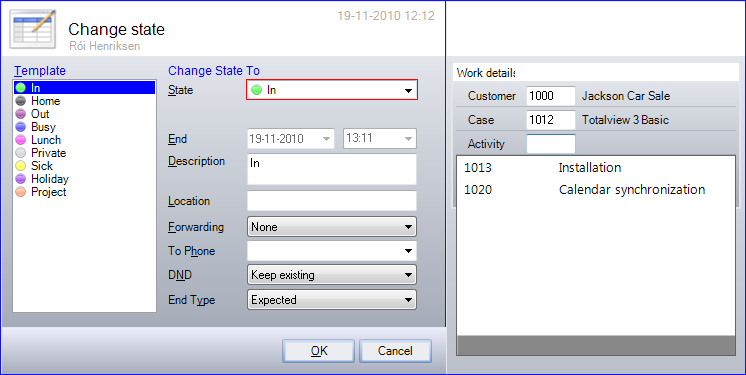This screenshot has width=746, height=375.
Task: Click into the Description text box
Action: (x=332, y=169)
